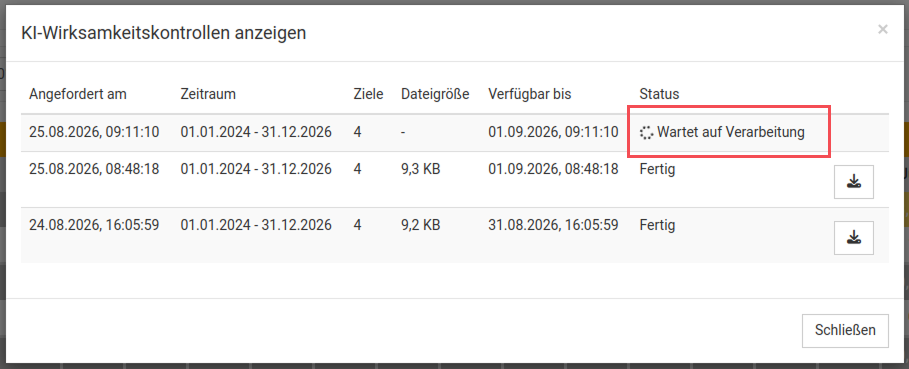Download the report requested 25.08.2026, 08:48:18
This screenshot has height=369, width=909.
click(x=853, y=182)
